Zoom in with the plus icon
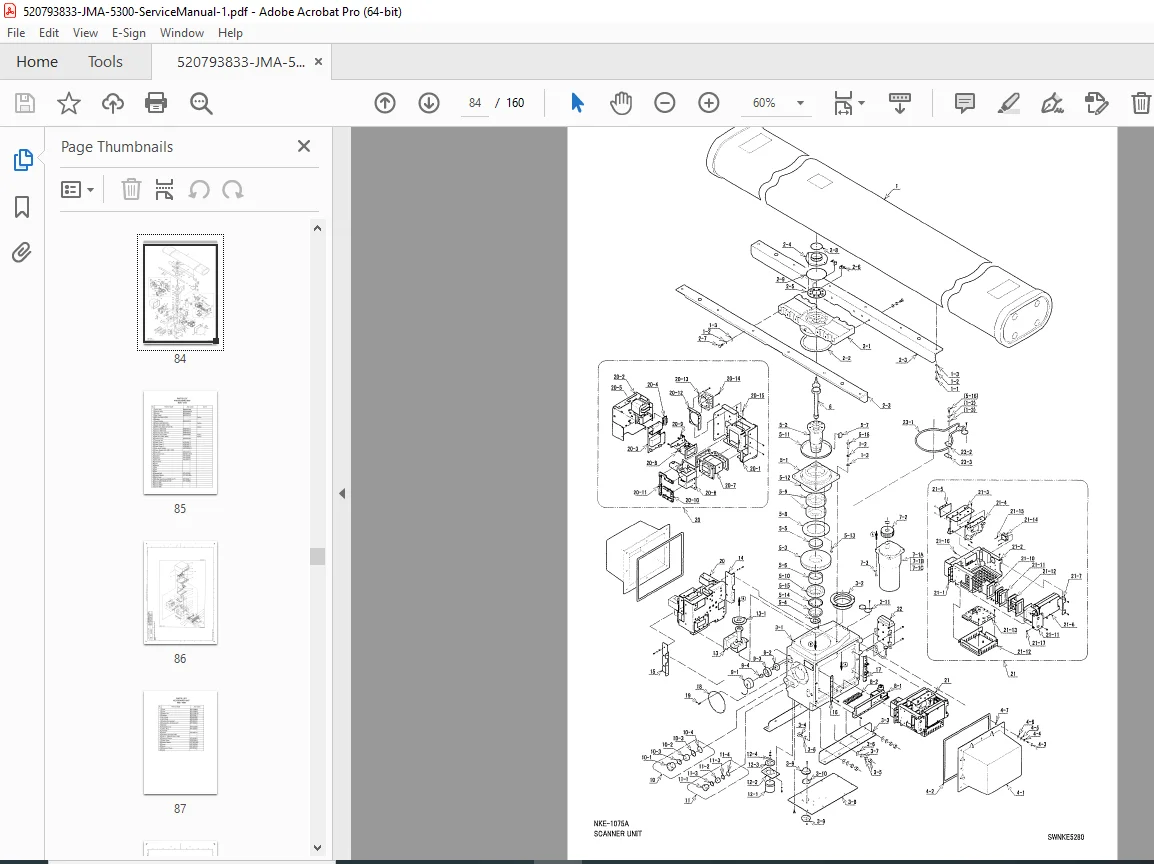This screenshot has width=1154, height=864. tap(709, 103)
